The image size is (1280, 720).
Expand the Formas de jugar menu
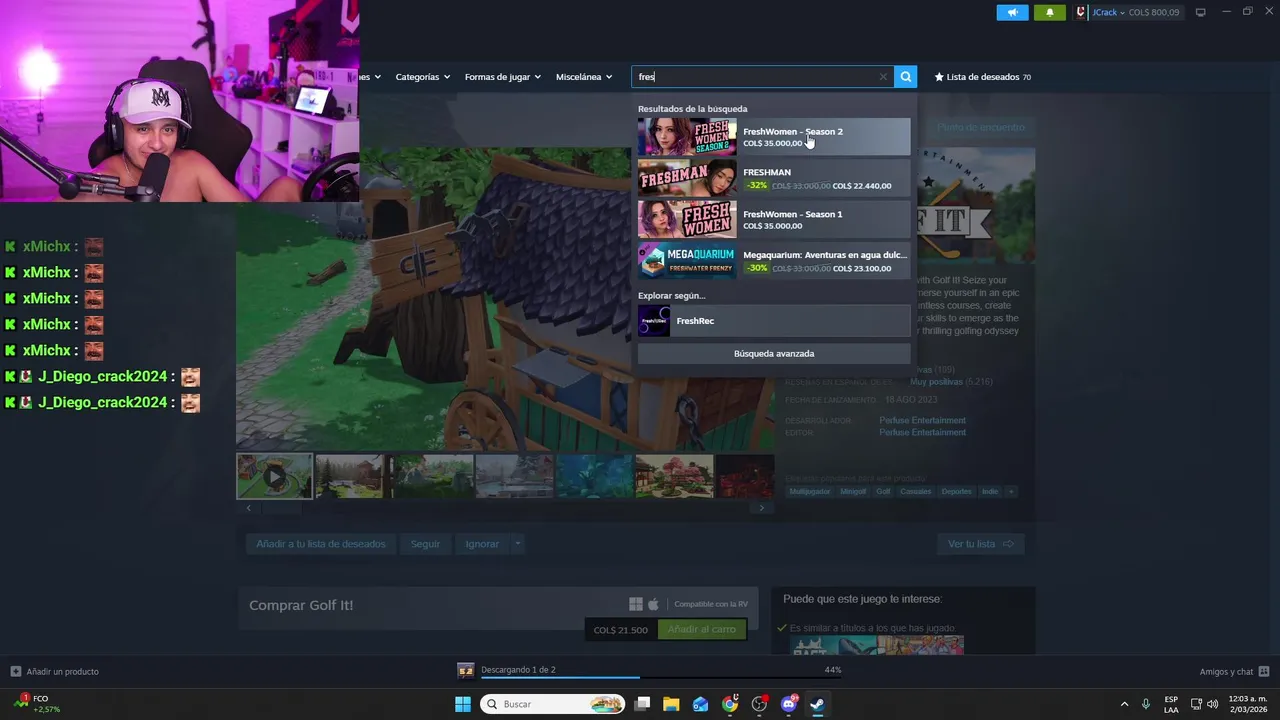point(502,77)
